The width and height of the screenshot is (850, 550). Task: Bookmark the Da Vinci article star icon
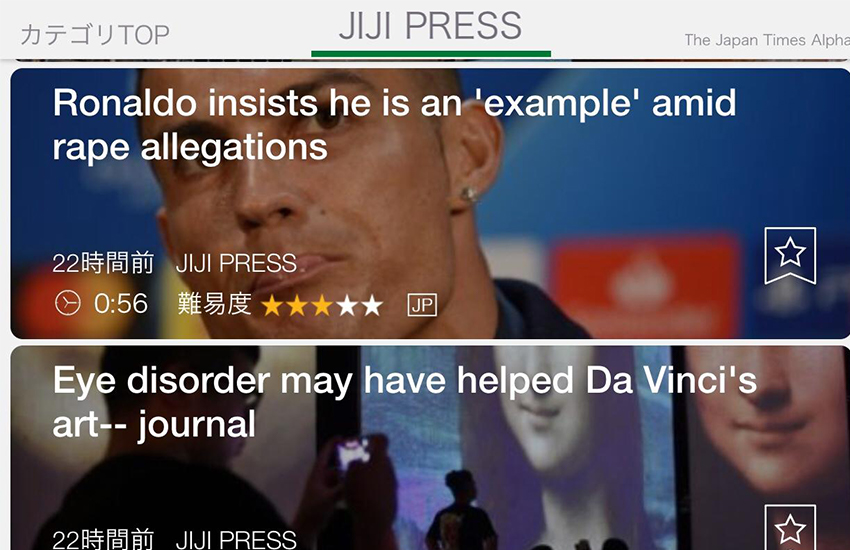click(790, 527)
